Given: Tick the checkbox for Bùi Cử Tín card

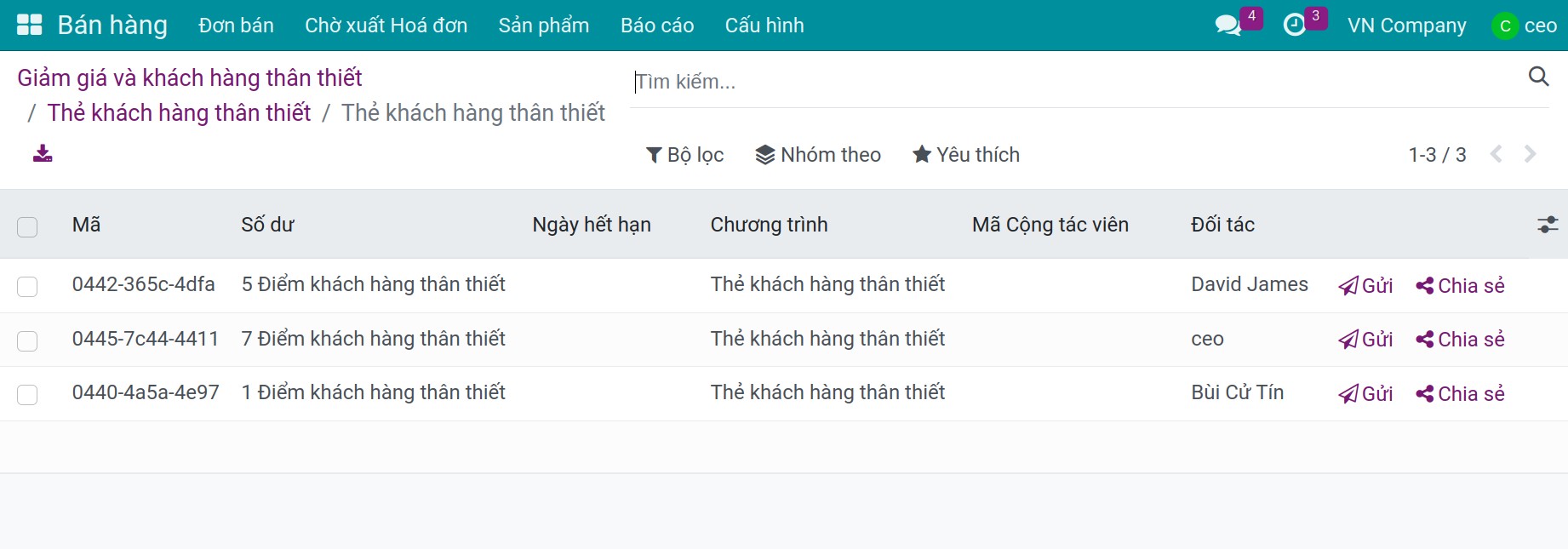Looking at the screenshot, I should pyautogui.click(x=27, y=394).
